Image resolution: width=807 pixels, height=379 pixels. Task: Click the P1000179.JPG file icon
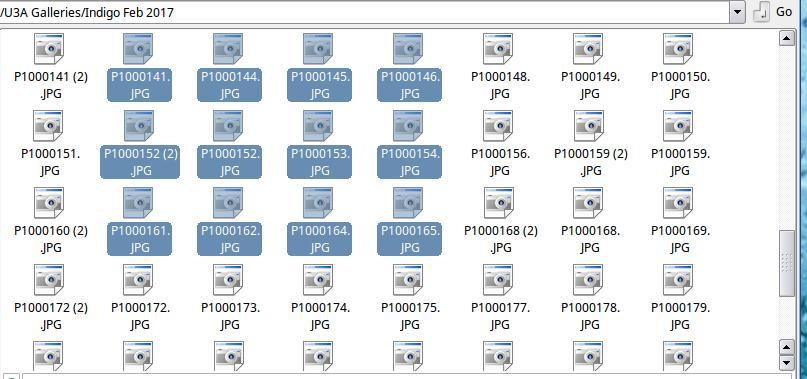679,280
